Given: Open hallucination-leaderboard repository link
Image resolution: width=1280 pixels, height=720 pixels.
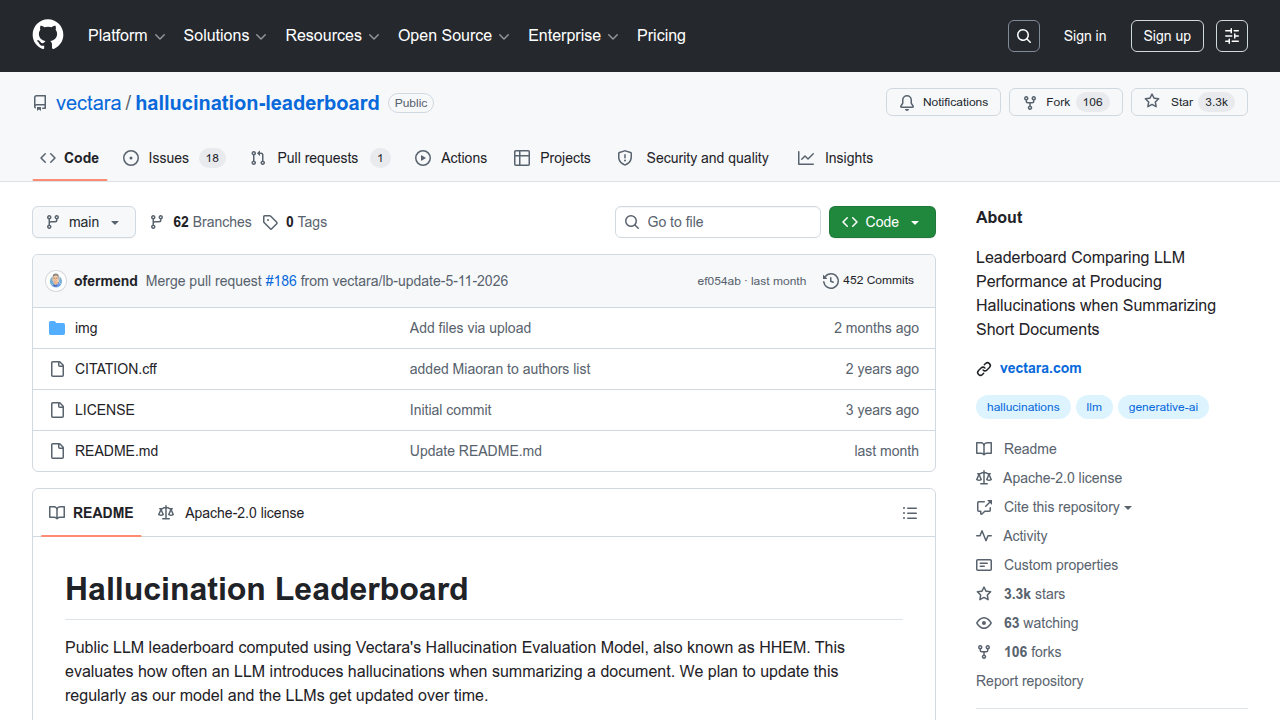Looking at the screenshot, I should pyautogui.click(x=258, y=103).
